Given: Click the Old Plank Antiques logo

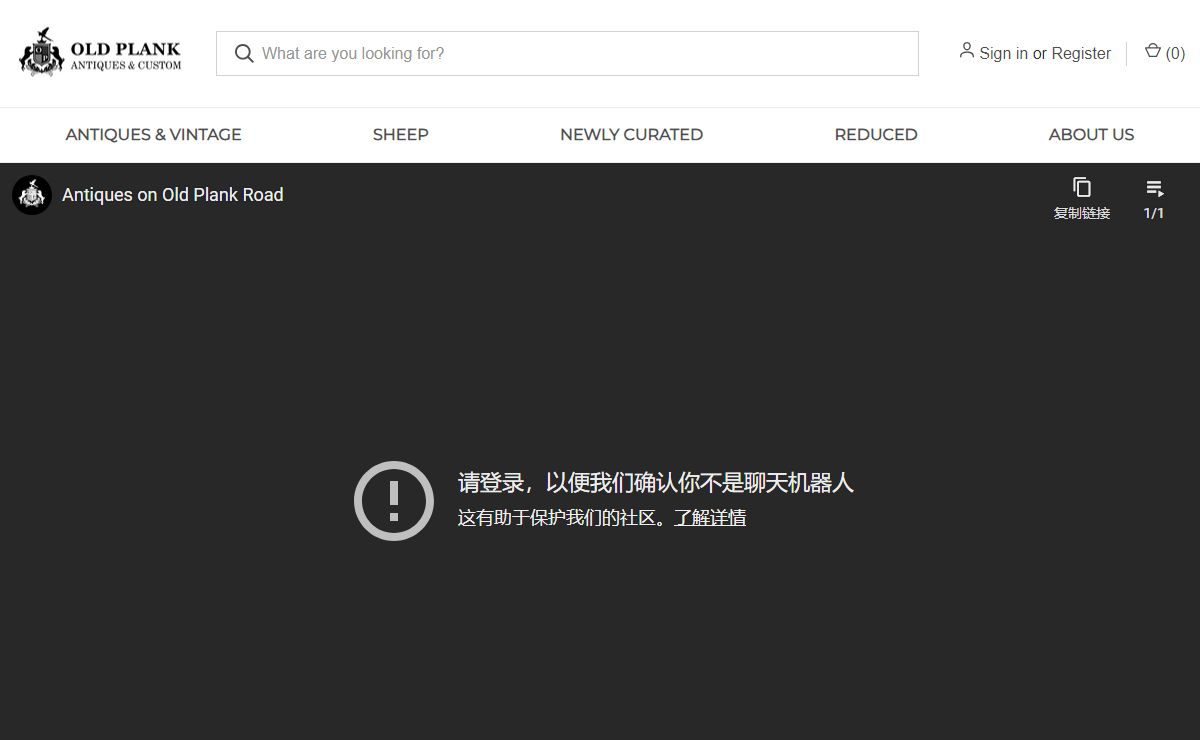Looking at the screenshot, I should pyautogui.click(x=100, y=54).
